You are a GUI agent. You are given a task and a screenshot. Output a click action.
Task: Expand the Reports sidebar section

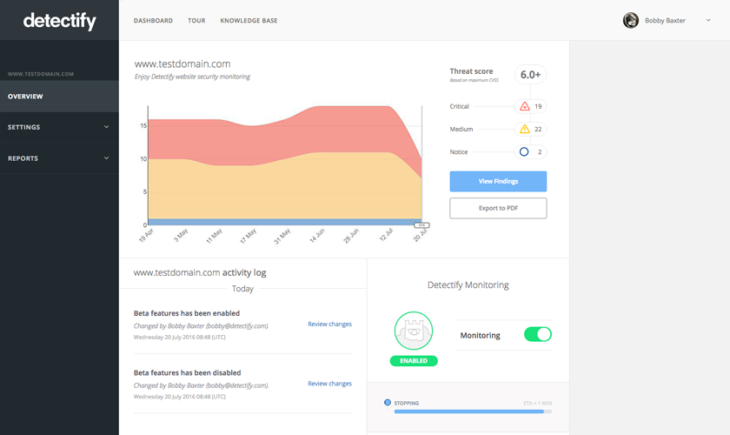click(x=59, y=158)
